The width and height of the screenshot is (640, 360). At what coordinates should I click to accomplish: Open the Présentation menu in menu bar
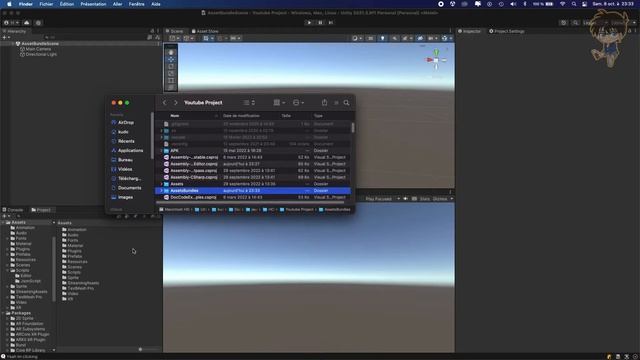(93, 4)
